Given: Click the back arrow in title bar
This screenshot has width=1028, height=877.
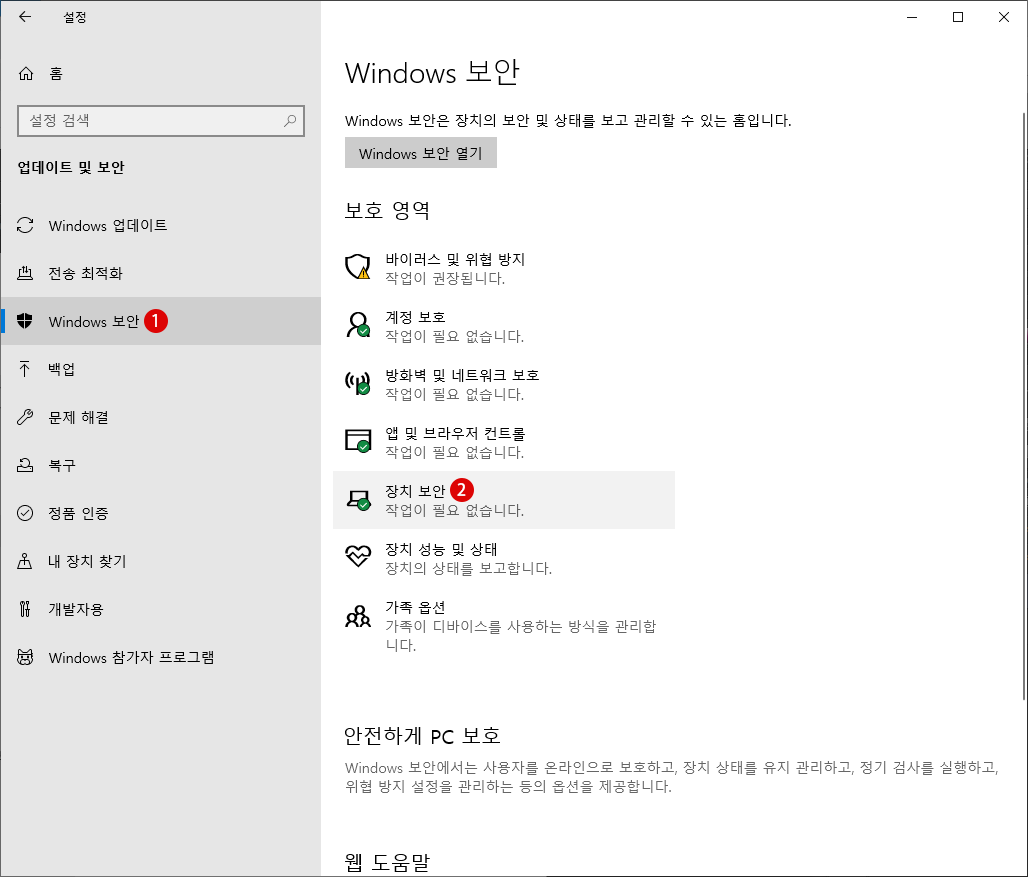Looking at the screenshot, I should tap(25, 17).
